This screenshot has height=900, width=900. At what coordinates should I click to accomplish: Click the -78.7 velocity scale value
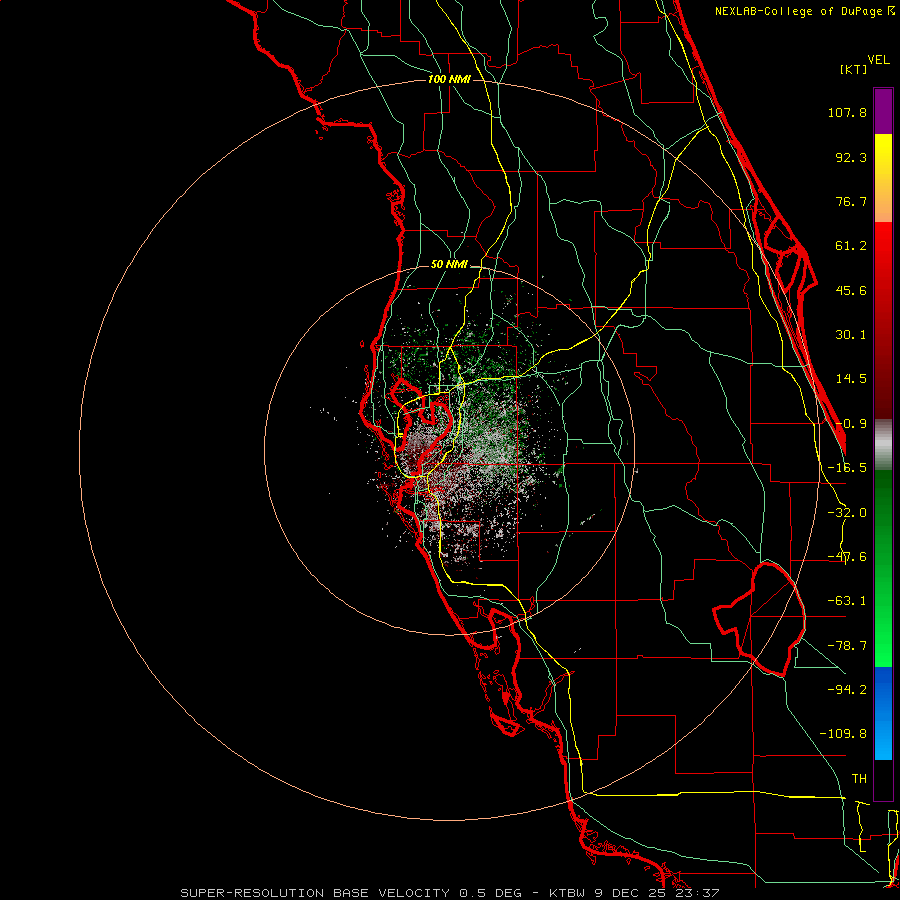tap(847, 646)
